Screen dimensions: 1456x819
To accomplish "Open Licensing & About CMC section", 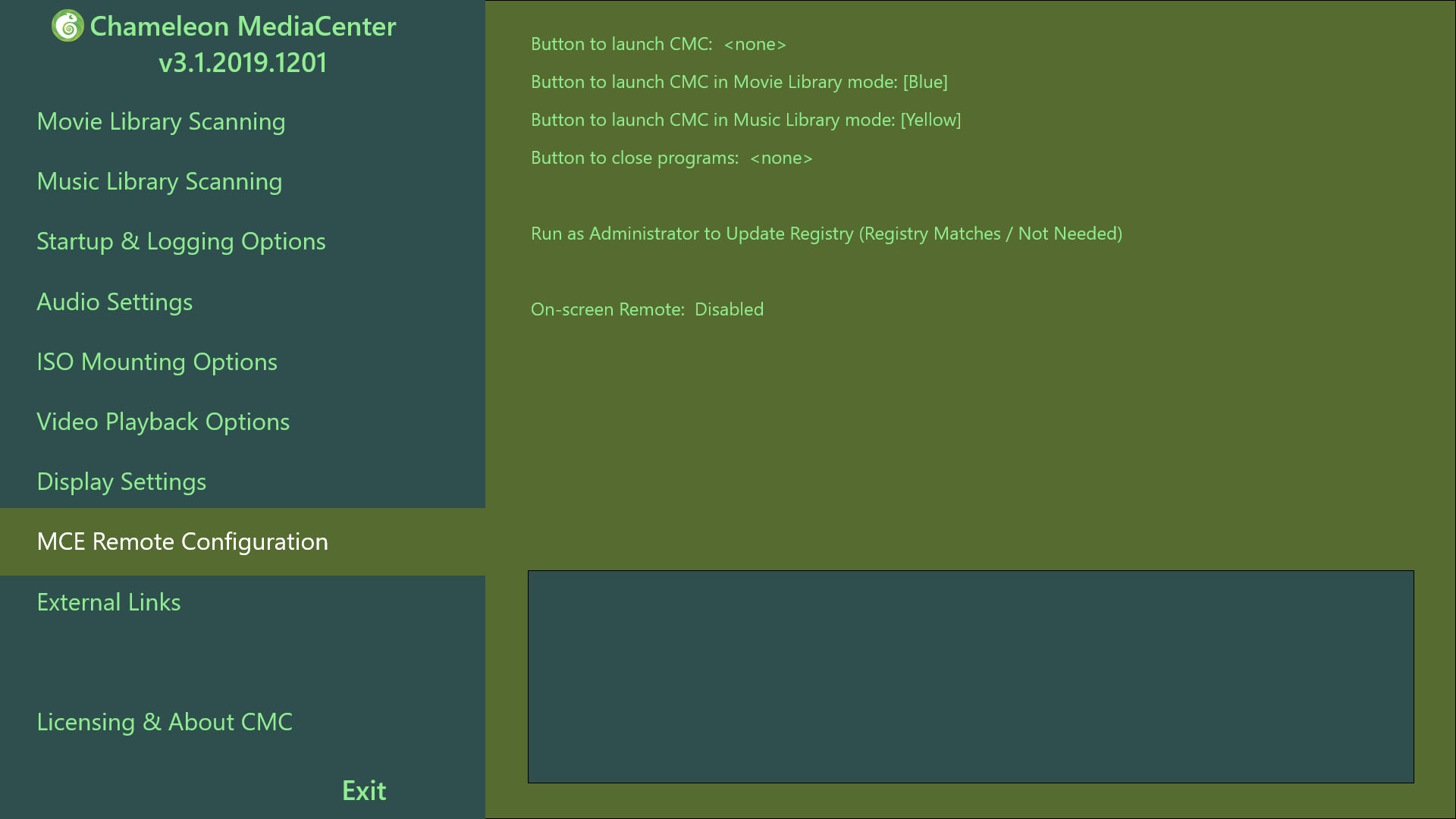I will point(164,721).
